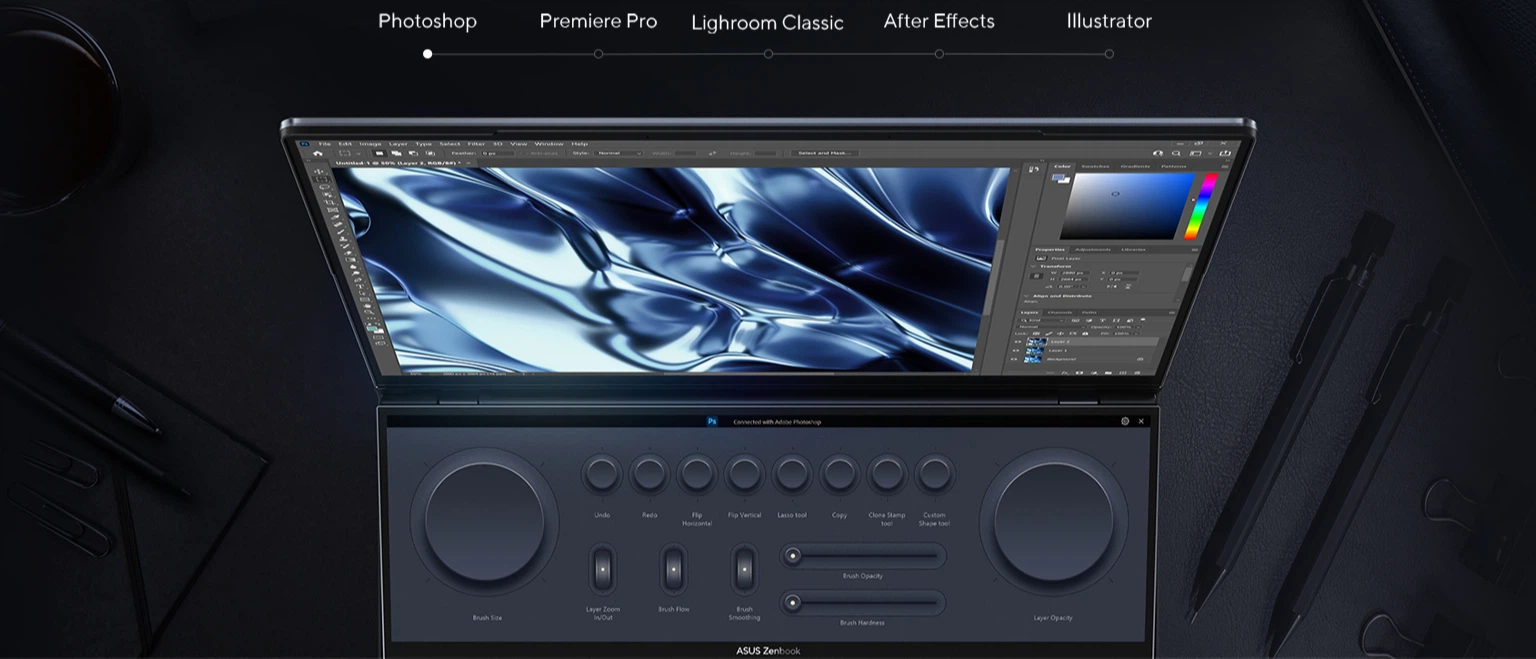Collapse the Transform section
Viewport: 1536px width, 659px height.
(x=1034, y=266)
